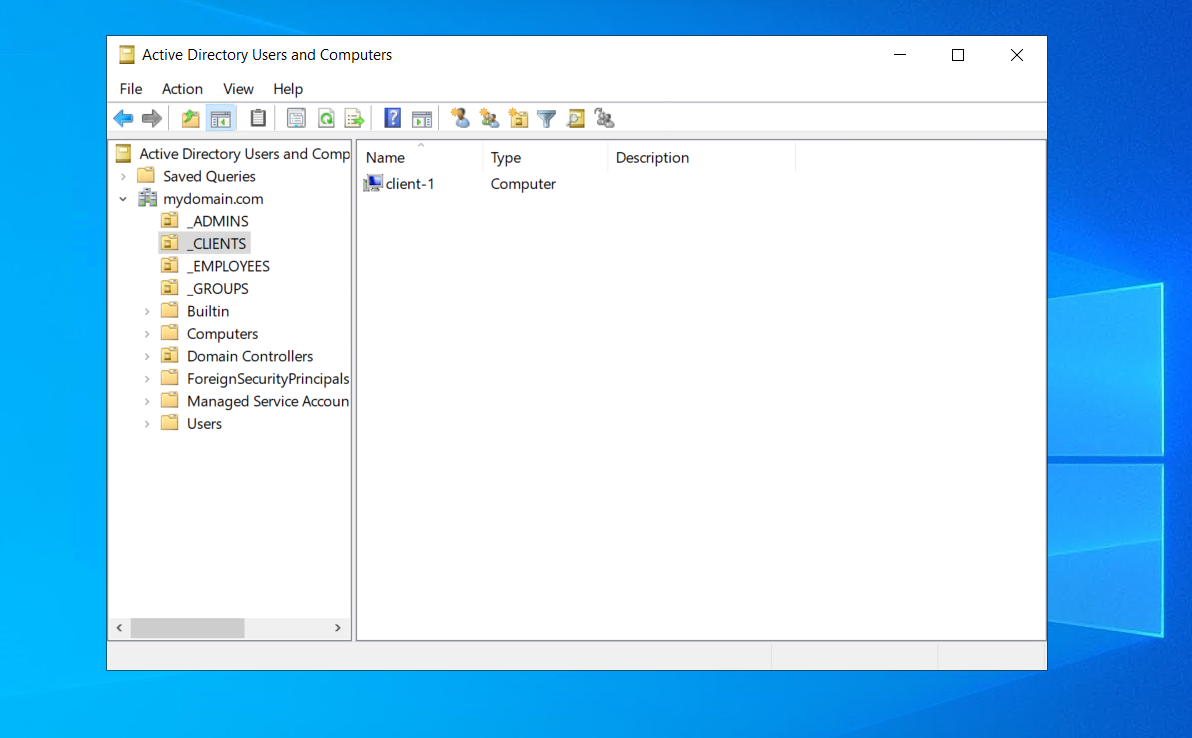This screenshot has width=1192, height=738.
Task: Click the client-1 computer icon
Action: pyautogui.click(x=373, y=183)
